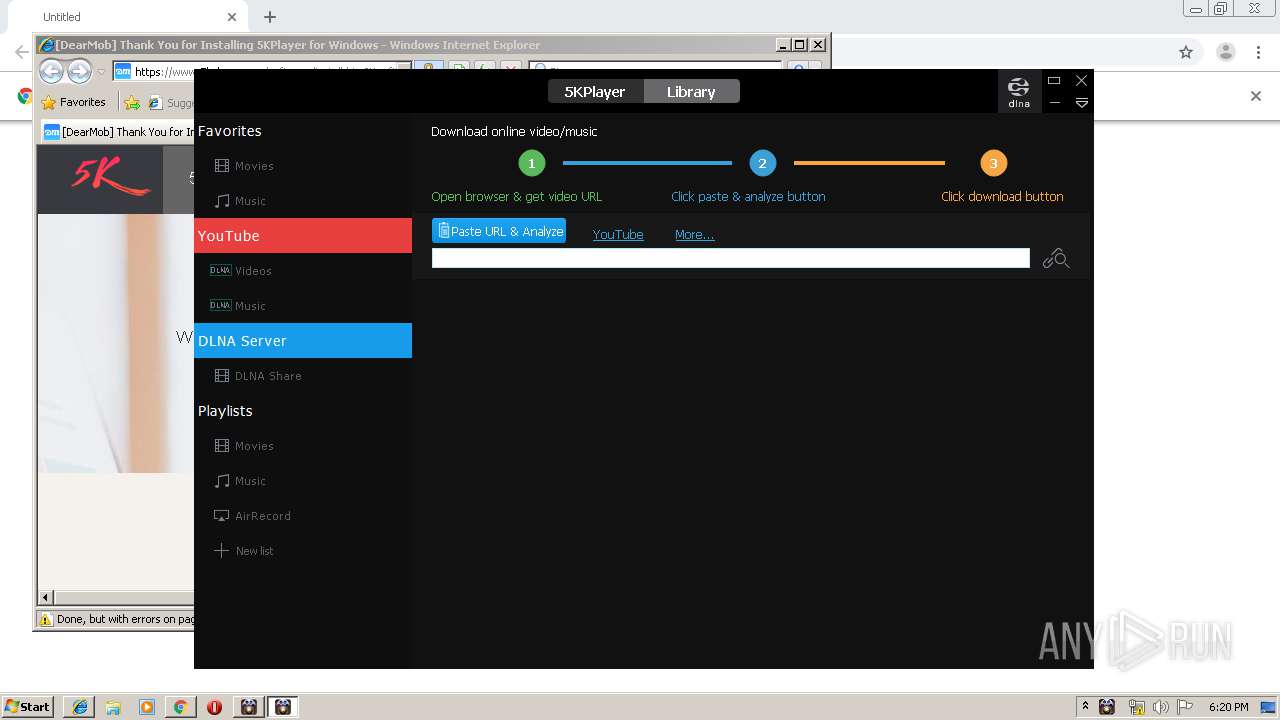Click Paste URL & Analyze button

tap(499, 231)
